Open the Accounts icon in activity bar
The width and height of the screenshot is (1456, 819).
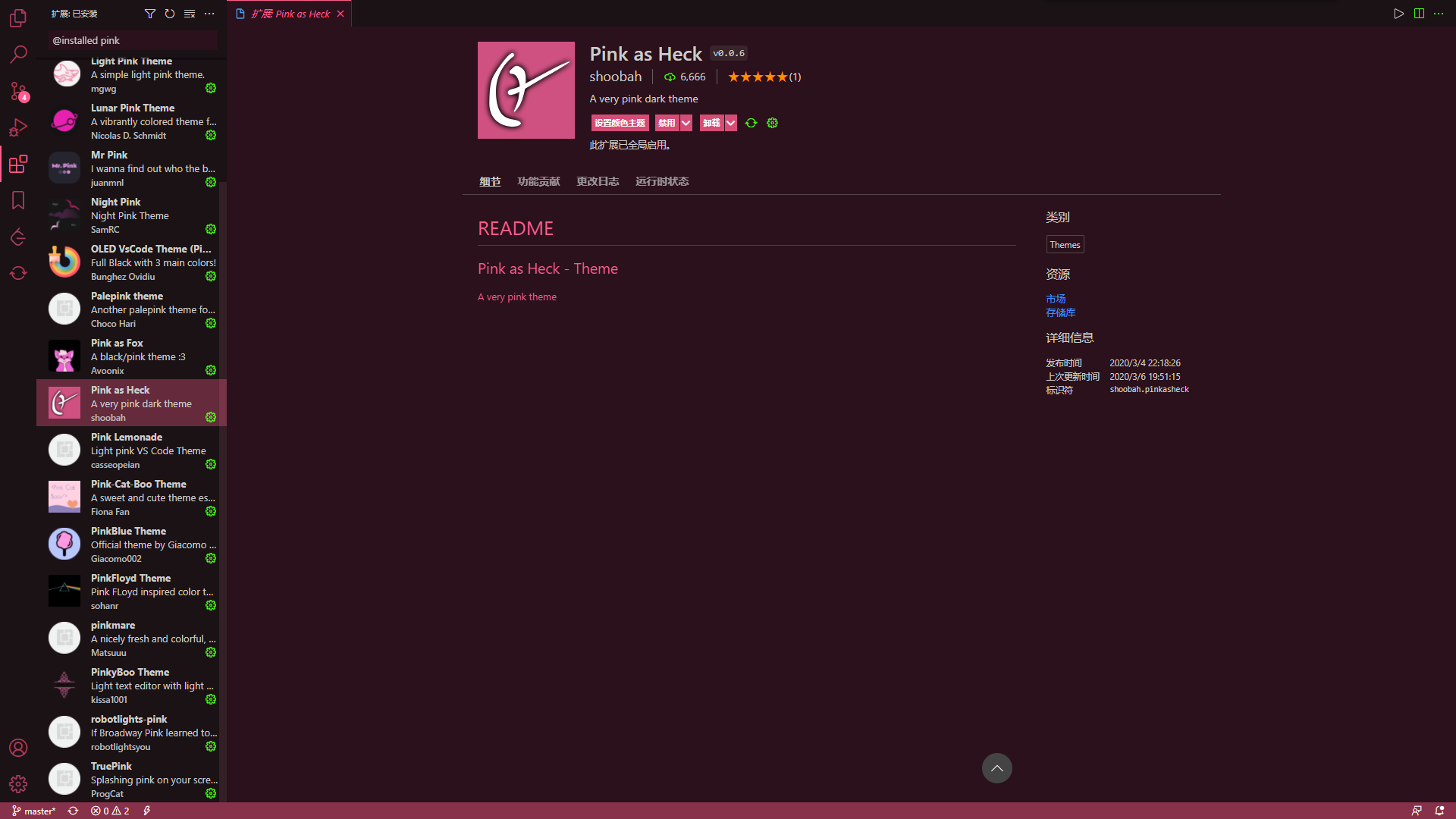pyautogui.click(x=18, y=748)
